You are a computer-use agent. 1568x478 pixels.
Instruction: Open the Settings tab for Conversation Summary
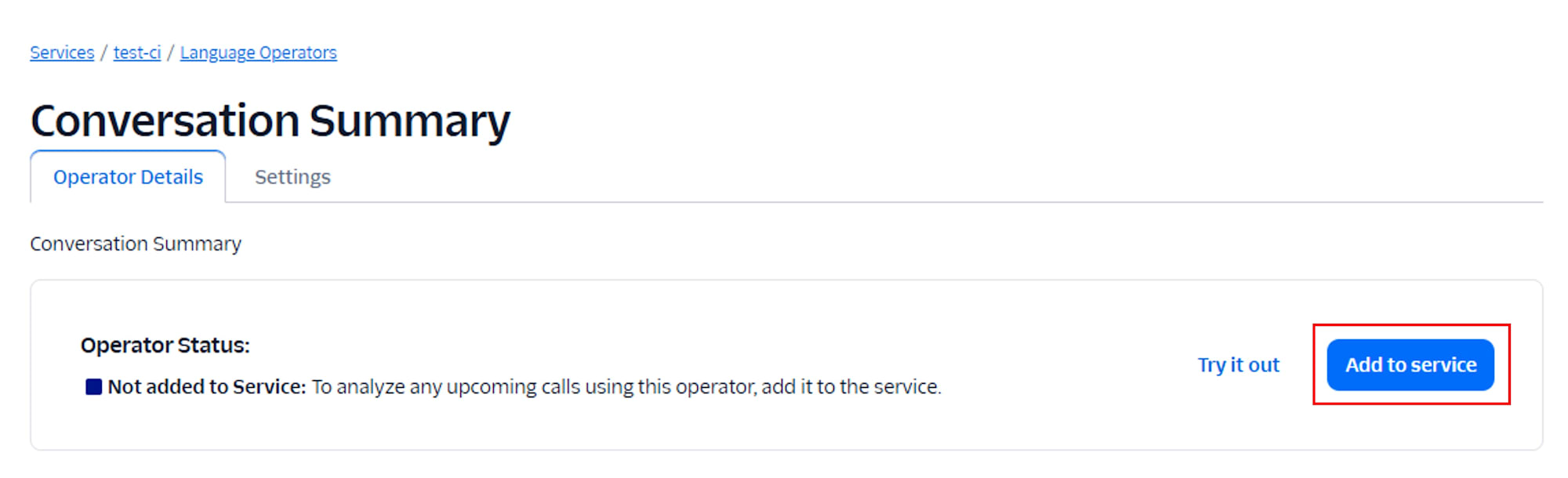click(x=292, y=176)
